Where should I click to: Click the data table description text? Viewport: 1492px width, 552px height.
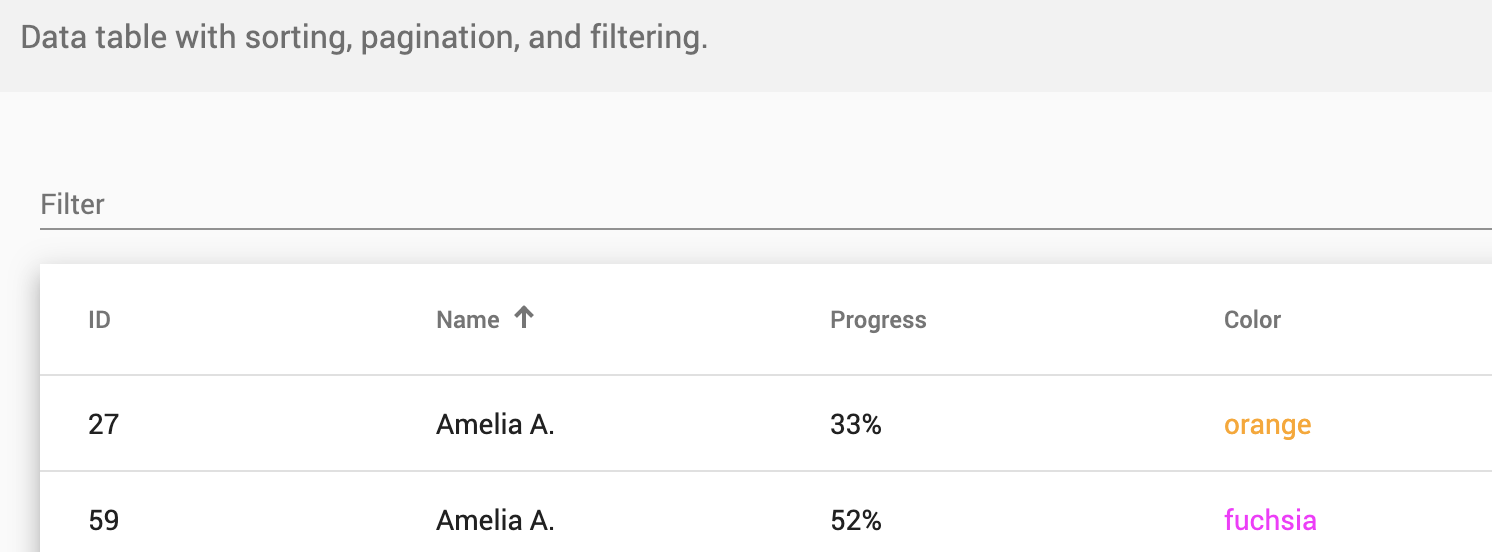pos(364,39)
